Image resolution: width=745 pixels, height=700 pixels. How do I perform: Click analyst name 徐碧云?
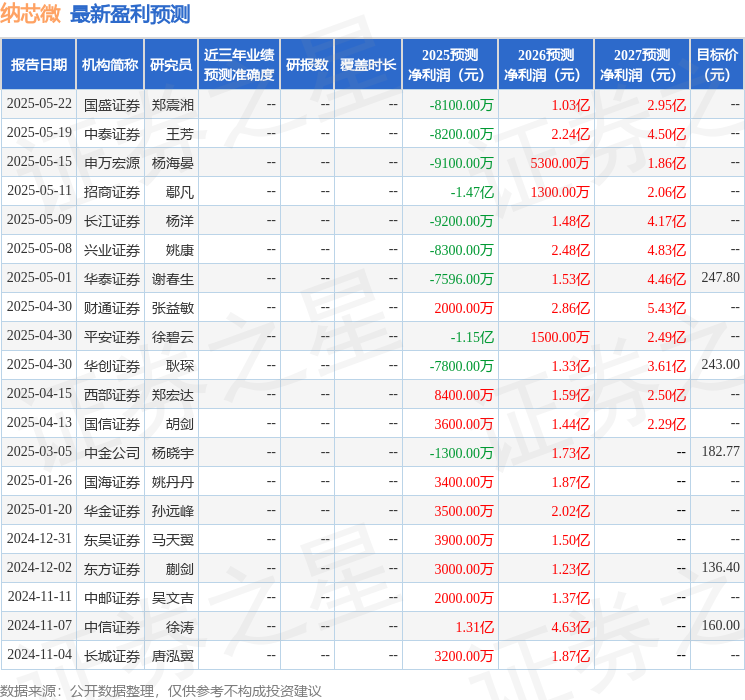click(x=172, y=337)
